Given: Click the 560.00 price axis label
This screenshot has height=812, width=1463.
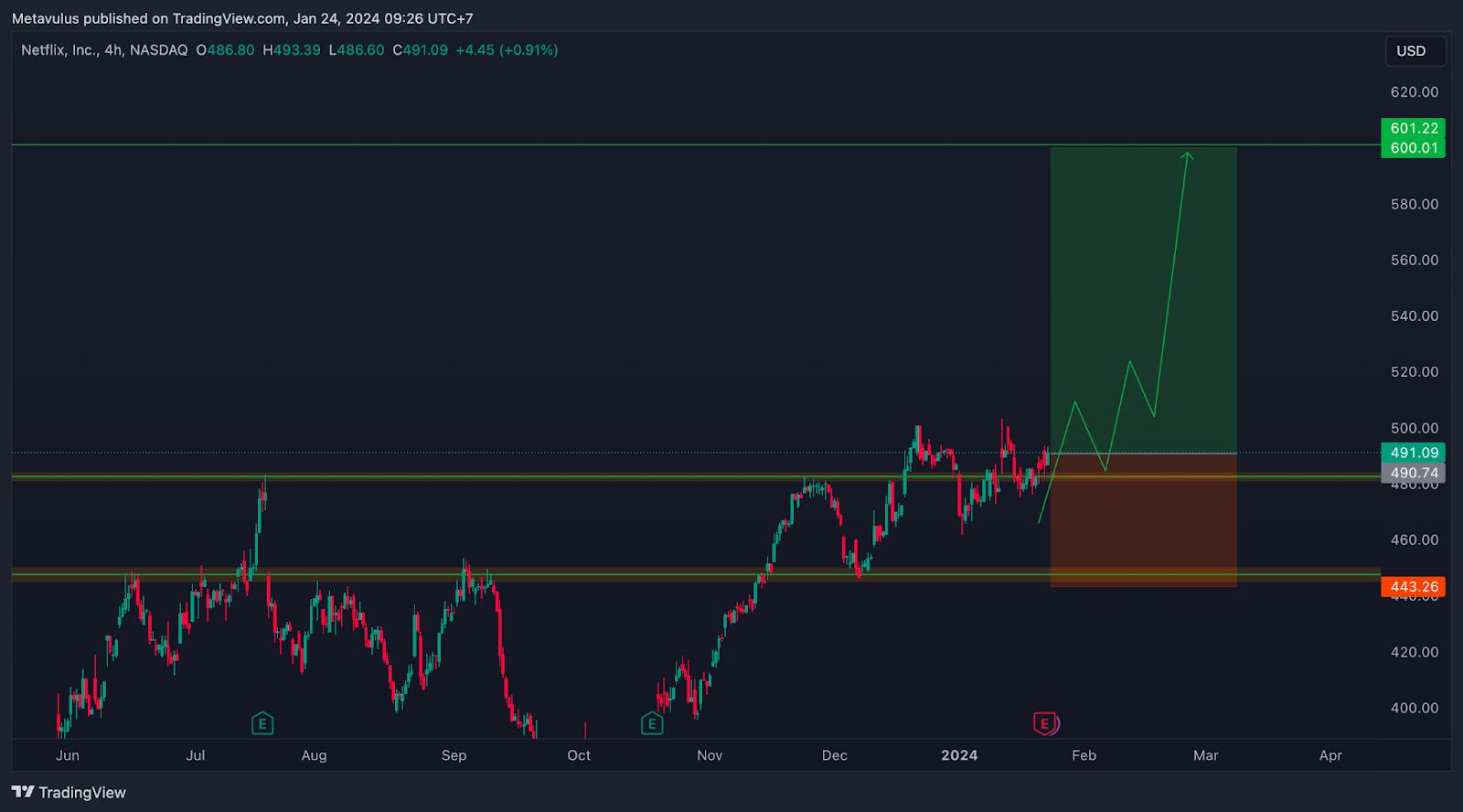Looking at the screenshot, I should click(x=1415, y=261).
